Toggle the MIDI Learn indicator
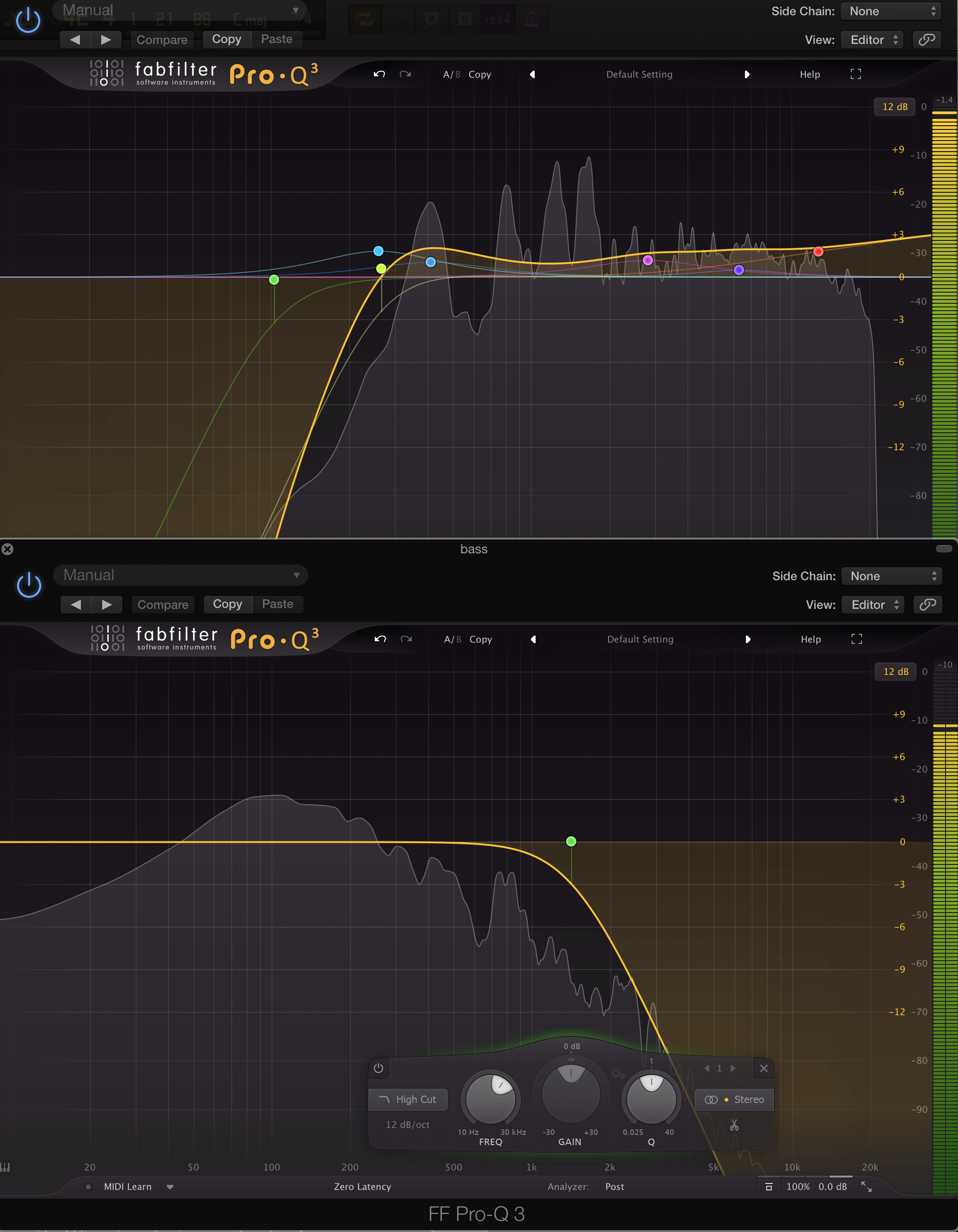 89,1186
